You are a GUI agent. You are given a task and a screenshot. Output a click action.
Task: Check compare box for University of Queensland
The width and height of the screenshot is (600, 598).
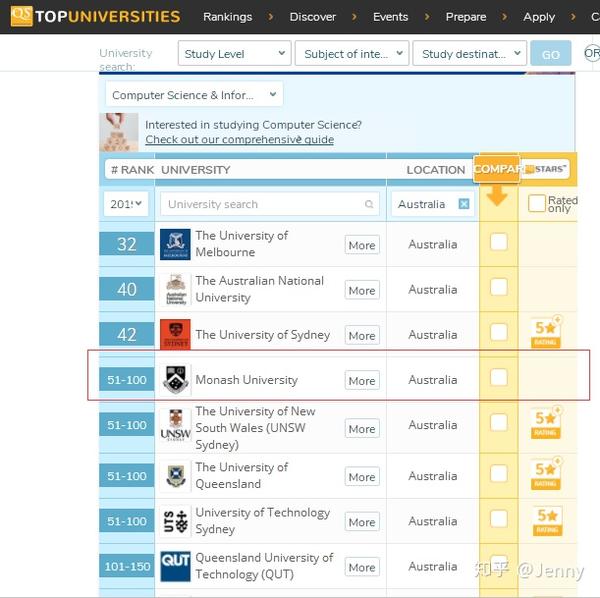point(499,474)
